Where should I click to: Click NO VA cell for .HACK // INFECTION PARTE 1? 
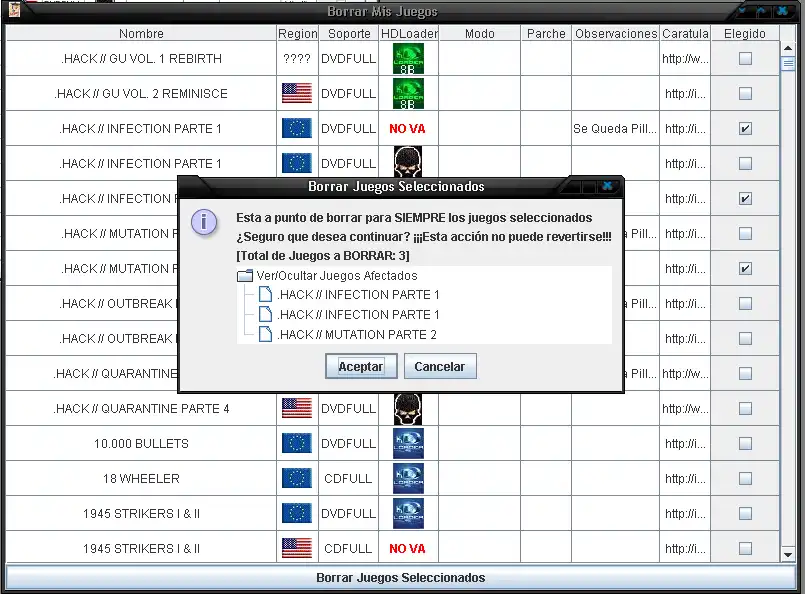(408, 128)
